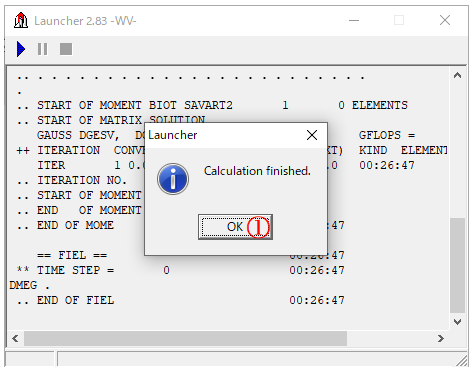Click the vertical scrollbar thumb in log
The height and width of the screenshot is (367, 473).
(457, 265)
